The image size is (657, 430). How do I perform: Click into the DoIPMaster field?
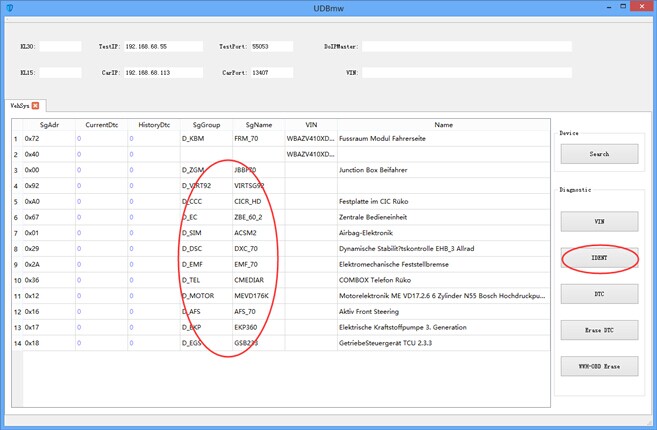pos(467,47)
